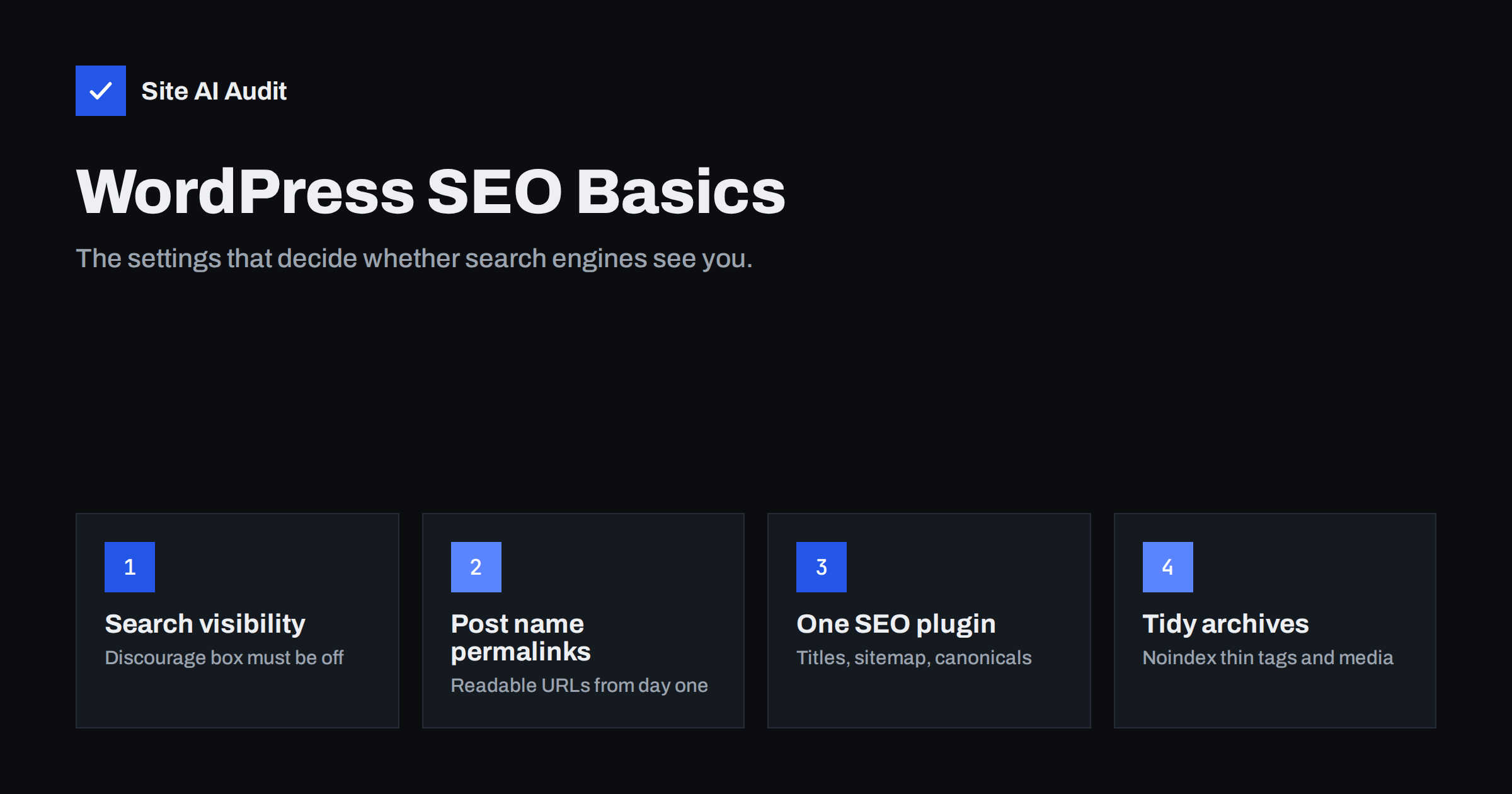This screenshot has width=1512, height=794.
Task: Click 'Discourage box must be off' text
Action: (224, 658)
